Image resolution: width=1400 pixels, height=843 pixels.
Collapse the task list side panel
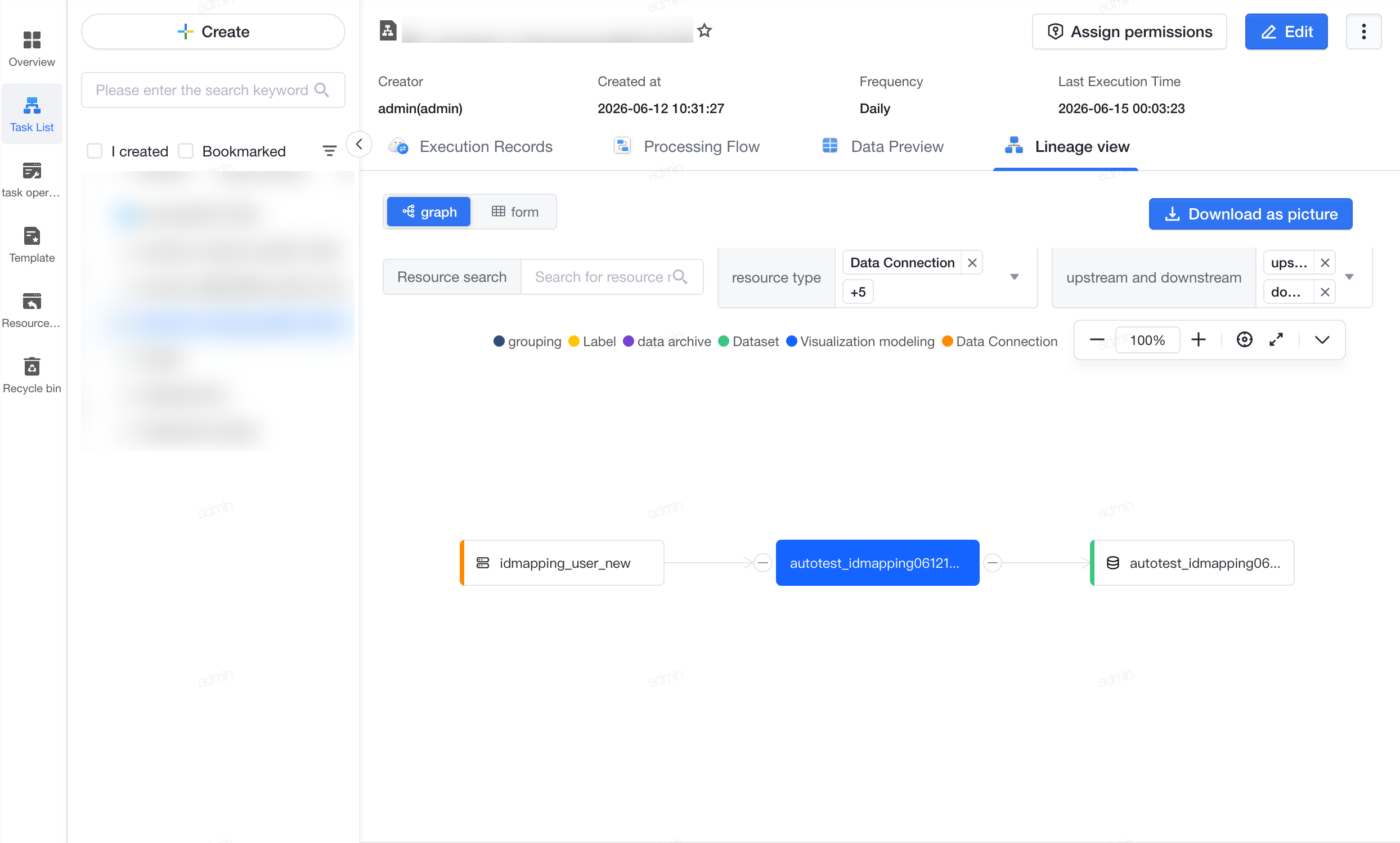click(x=359, y=144)
